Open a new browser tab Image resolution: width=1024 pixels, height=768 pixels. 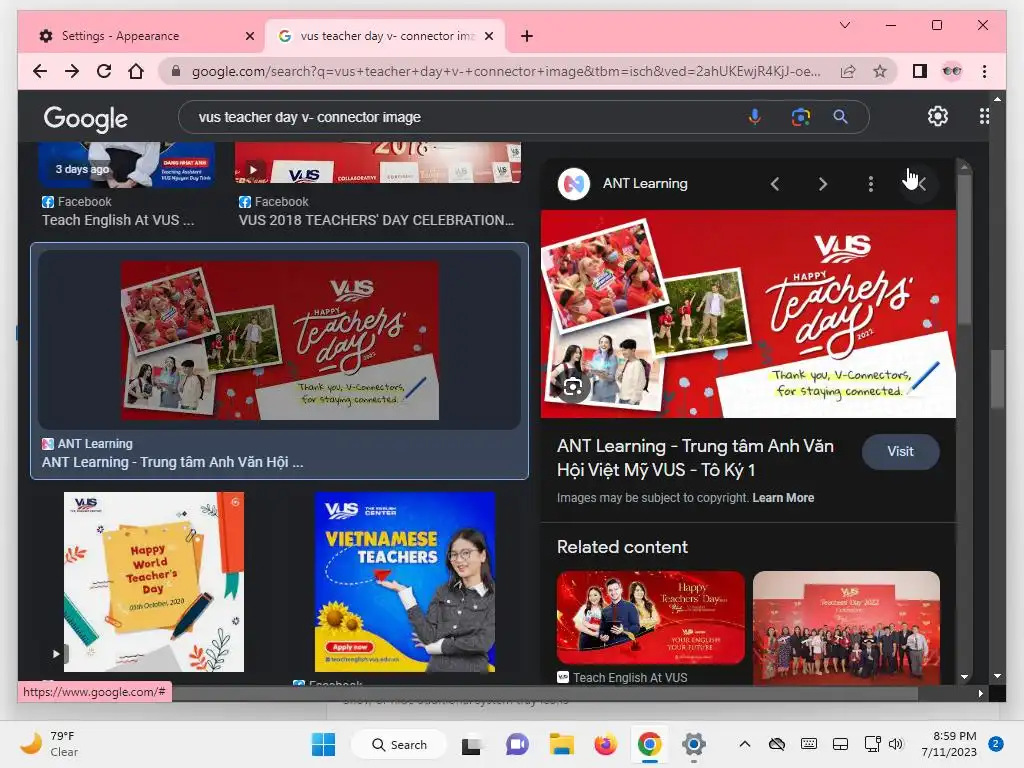[526, 36]
